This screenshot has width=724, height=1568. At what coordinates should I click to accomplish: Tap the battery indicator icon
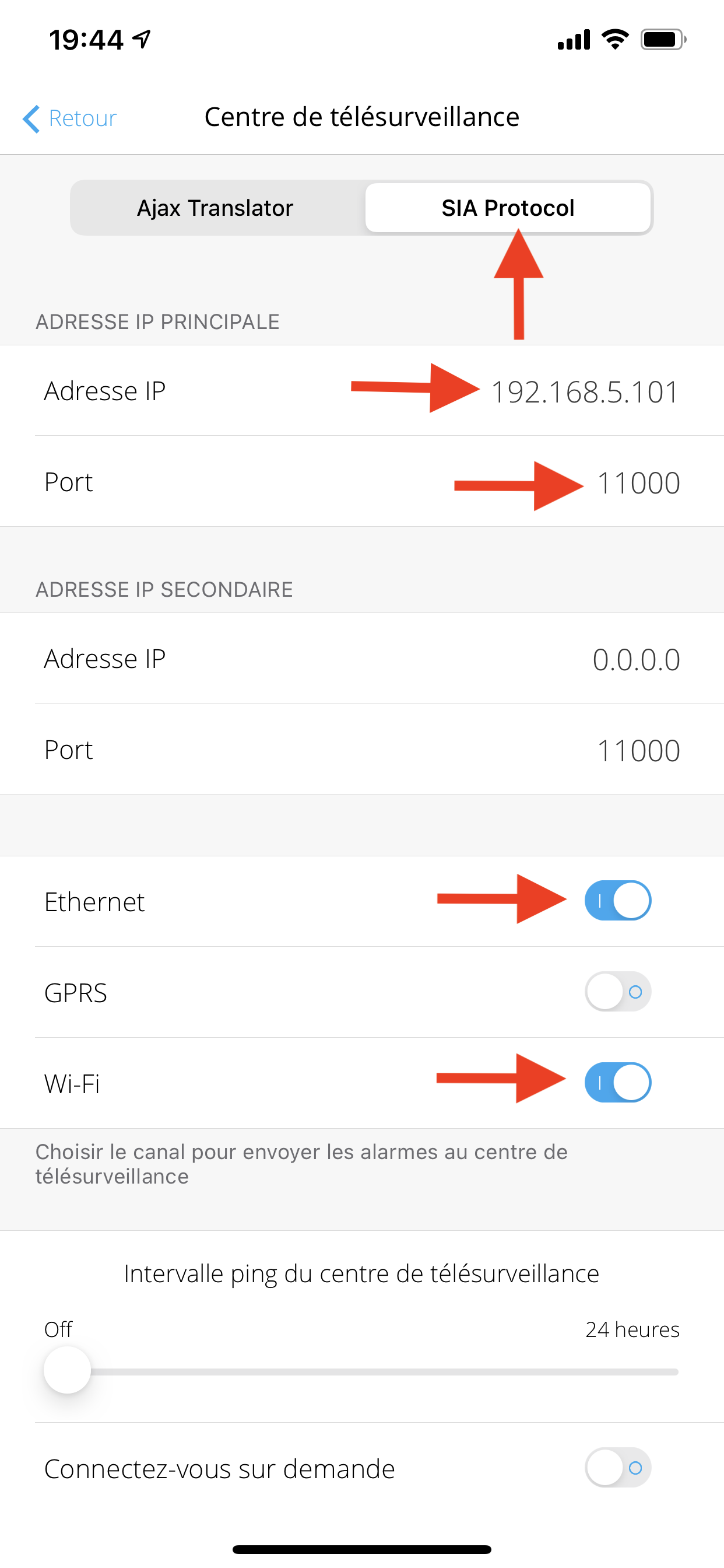(661, 38)
